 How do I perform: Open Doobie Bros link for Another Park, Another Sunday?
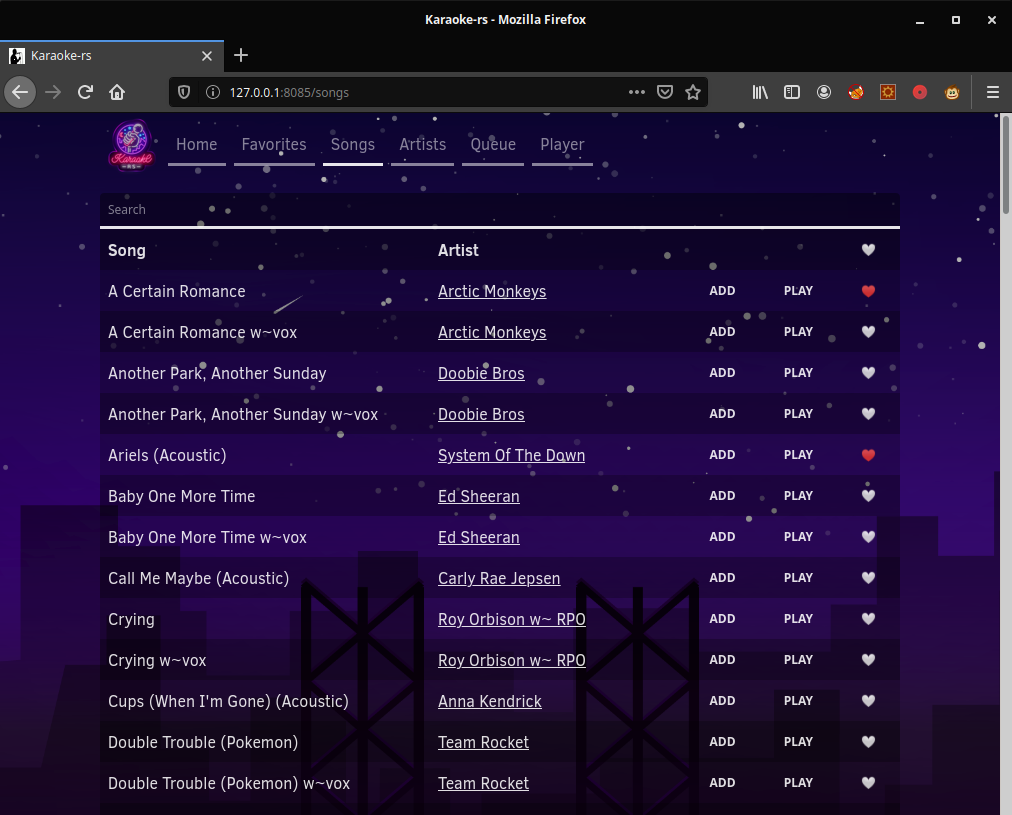coord(481,374)
